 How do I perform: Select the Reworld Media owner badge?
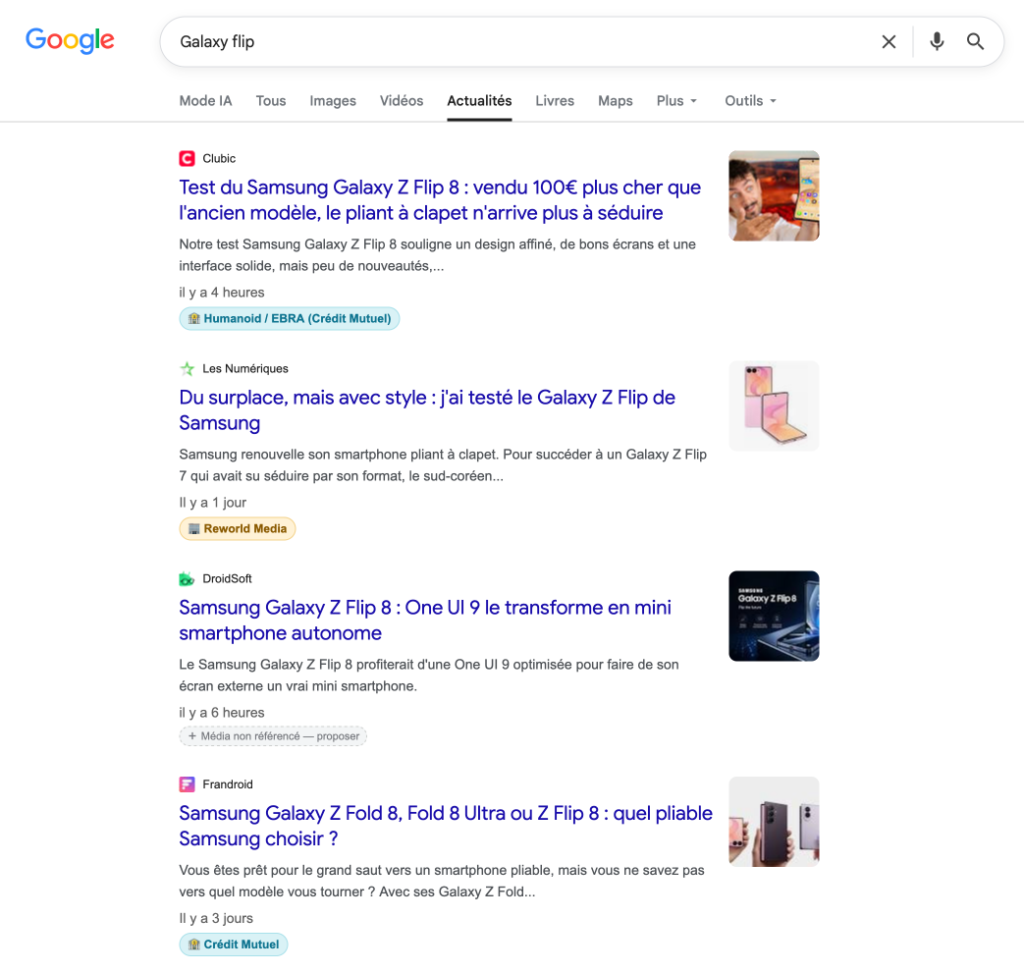237,528
